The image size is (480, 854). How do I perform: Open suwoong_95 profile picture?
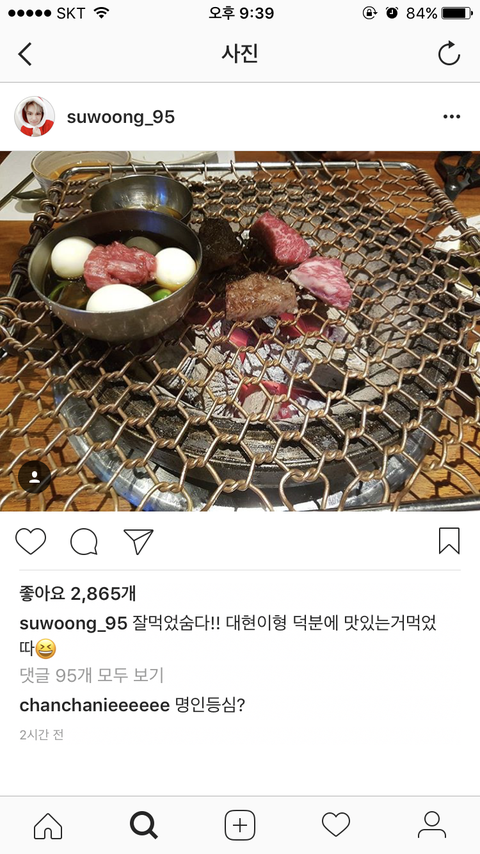tap(34, 117)
